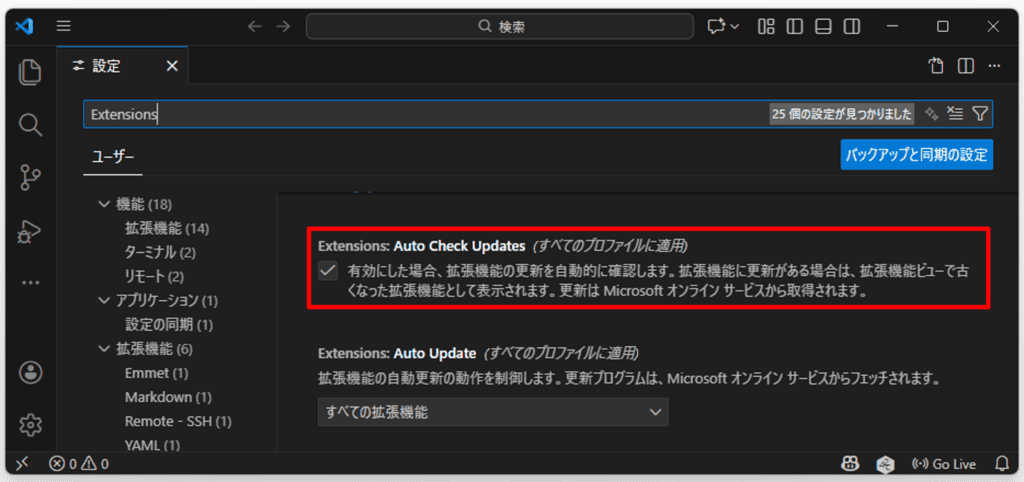Screen dimensions: 1024x482
Task: Open the Explorer view in activity bar
Action: pyautogui.click(x=30, y=72)
